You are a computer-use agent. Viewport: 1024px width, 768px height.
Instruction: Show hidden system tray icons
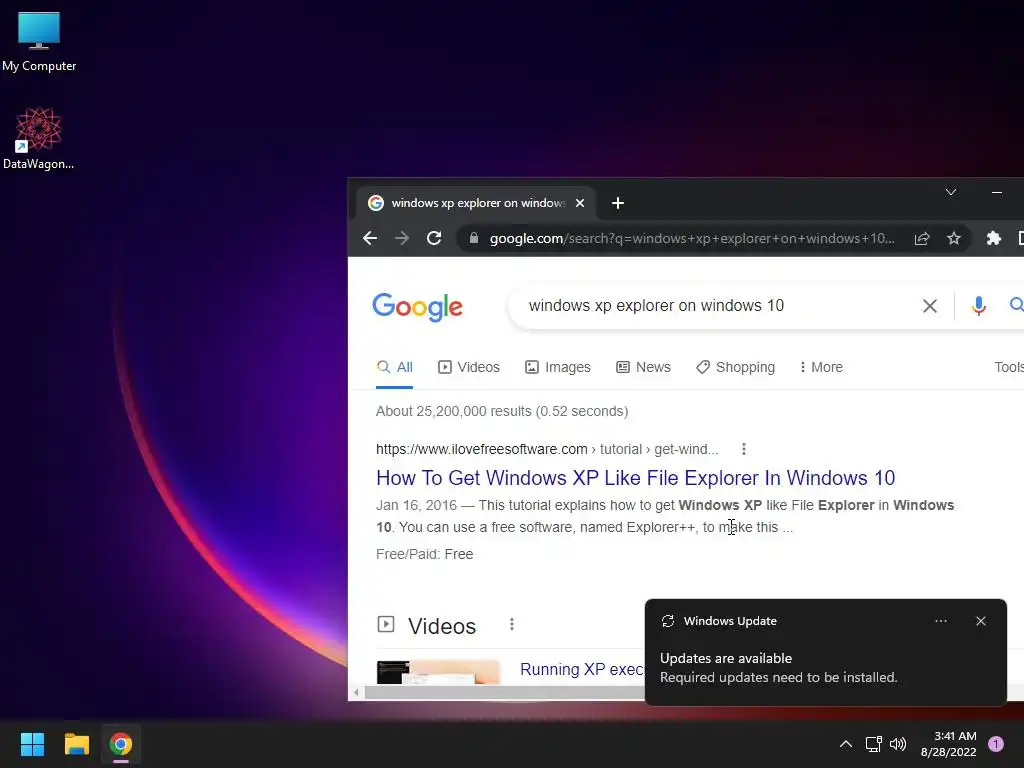[846, 744]
